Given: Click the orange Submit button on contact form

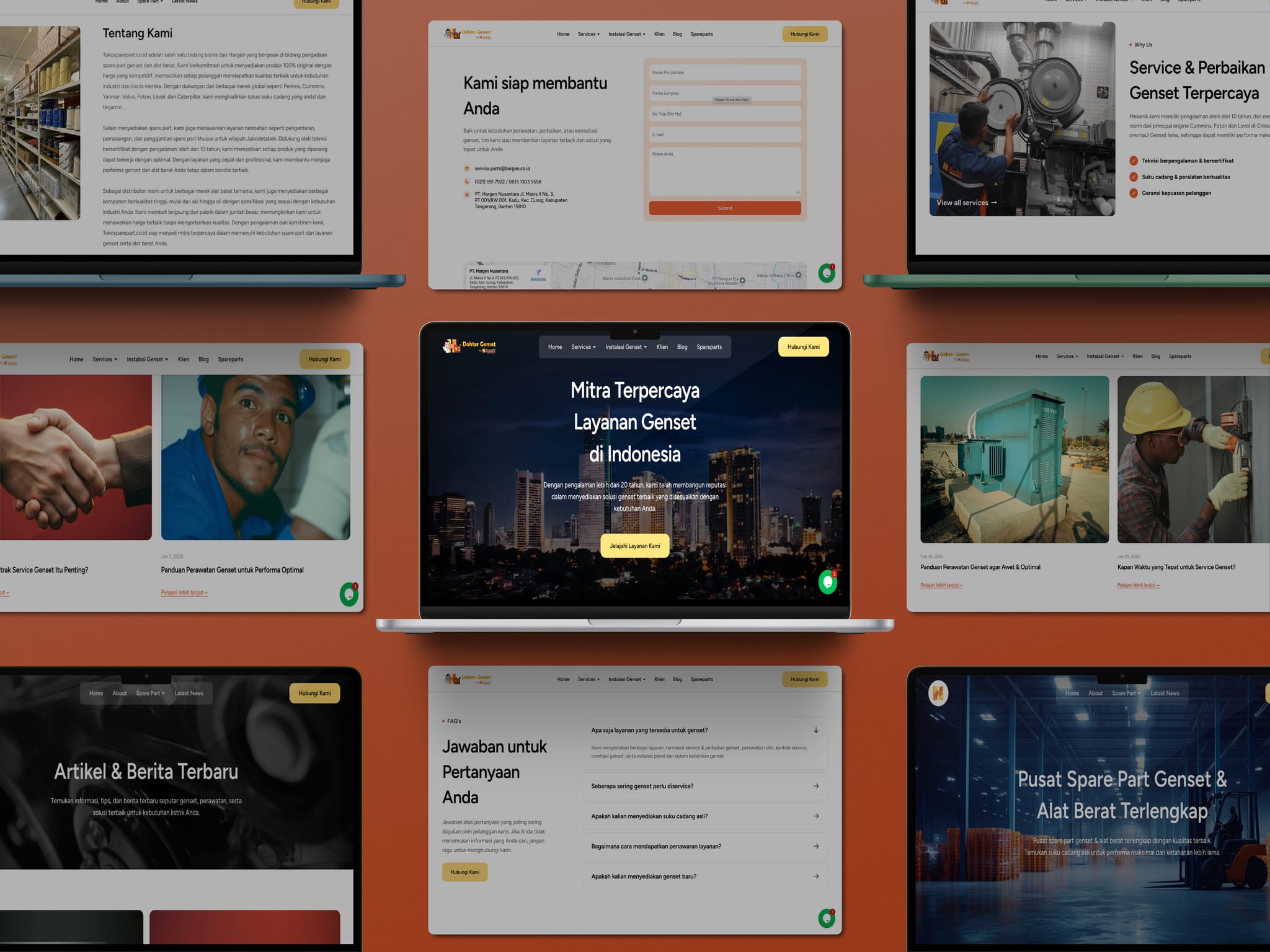Looking at the screenshot, I should coord(725,208).
